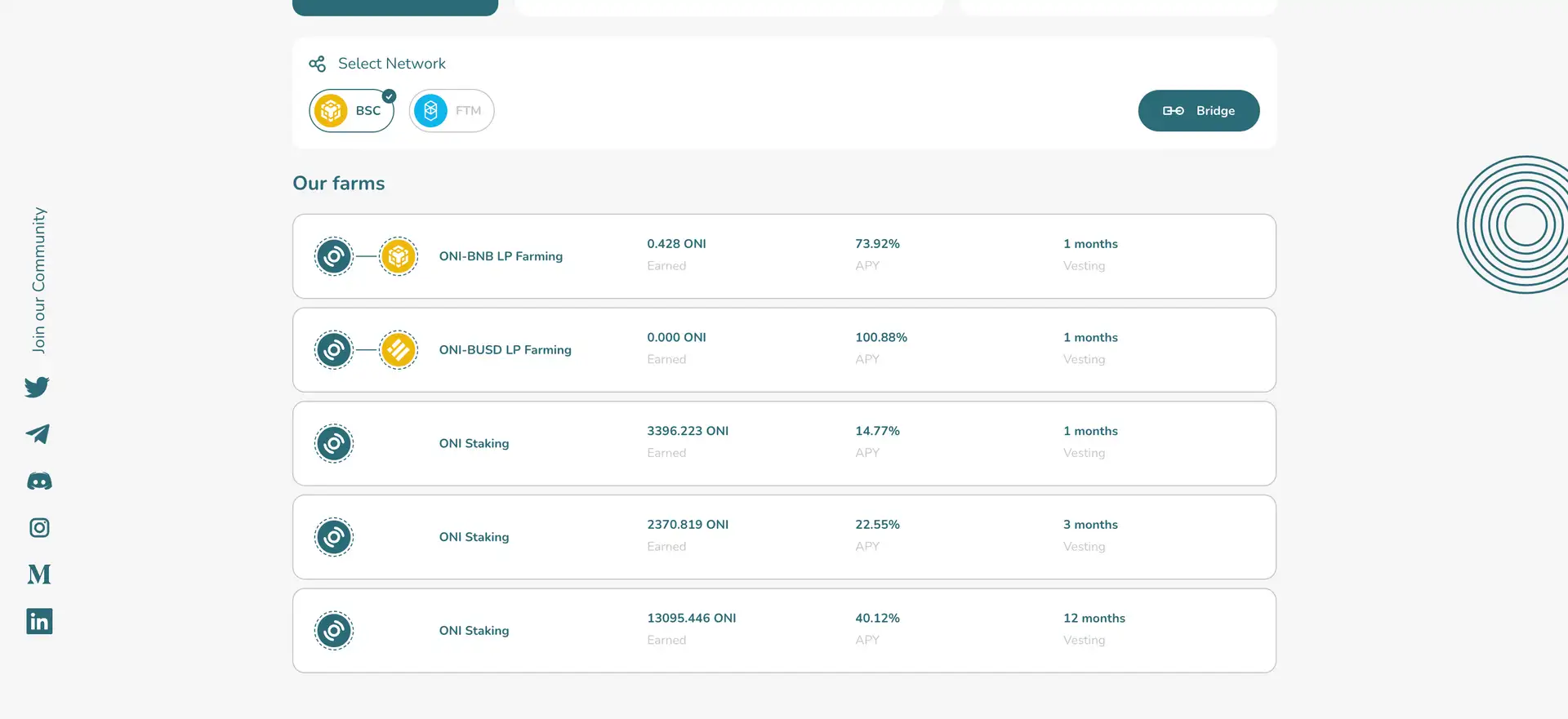Open the Telegram community link
The height and width of the screenshot is (719, 1568).
coord(38,434)
